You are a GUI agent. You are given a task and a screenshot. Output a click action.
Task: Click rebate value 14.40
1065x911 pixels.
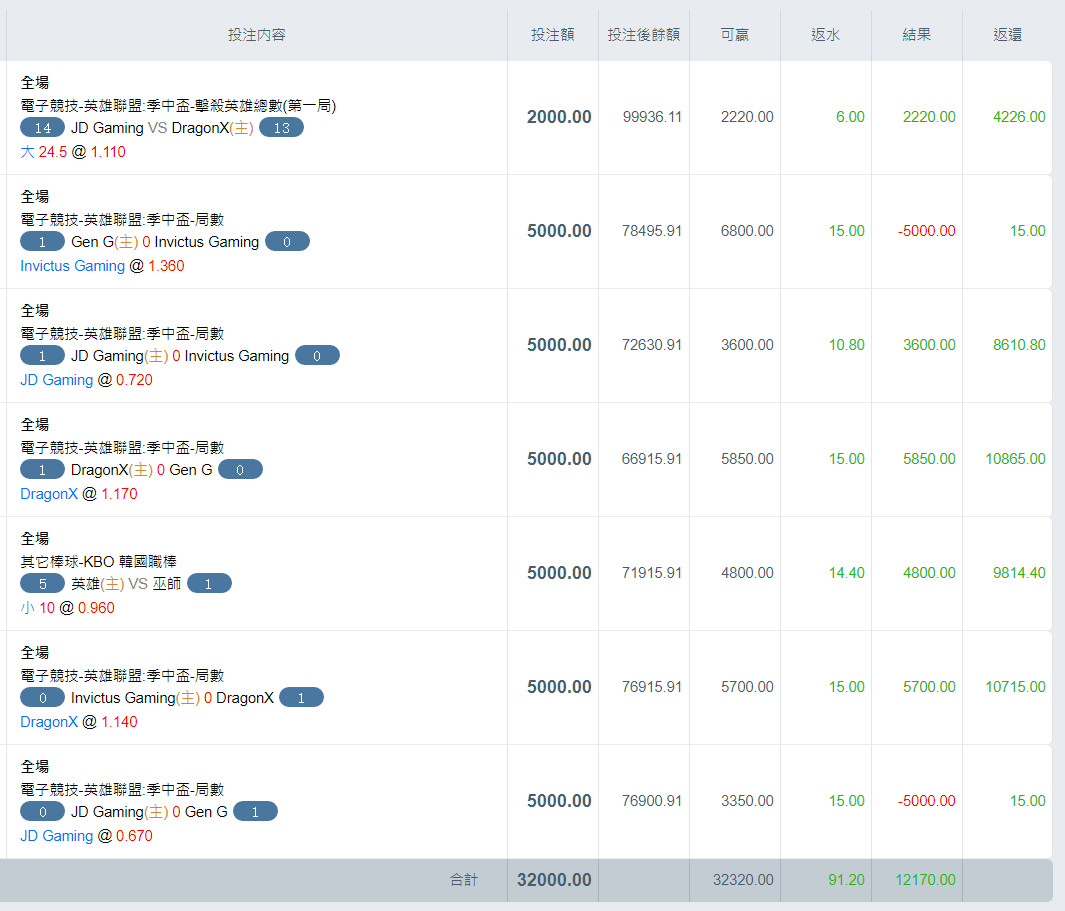(x=846, y=573)
